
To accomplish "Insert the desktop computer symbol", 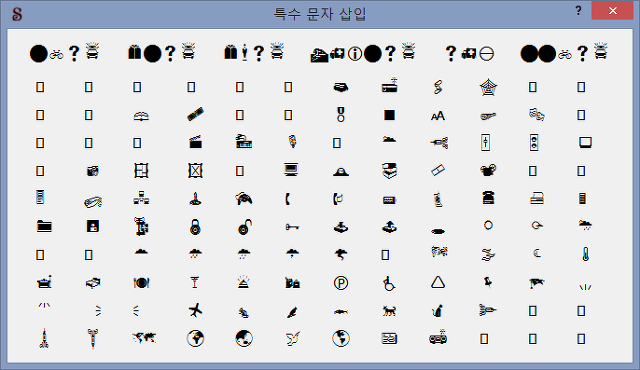I will click(291, 169).
